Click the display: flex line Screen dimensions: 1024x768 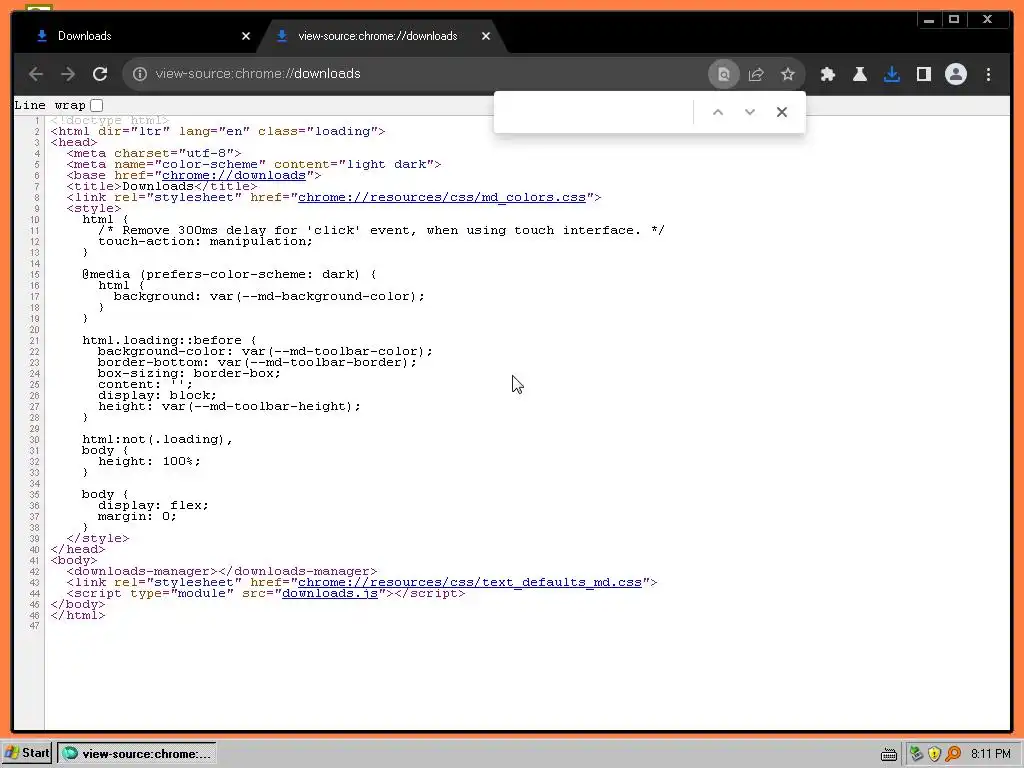pos(153,505)
